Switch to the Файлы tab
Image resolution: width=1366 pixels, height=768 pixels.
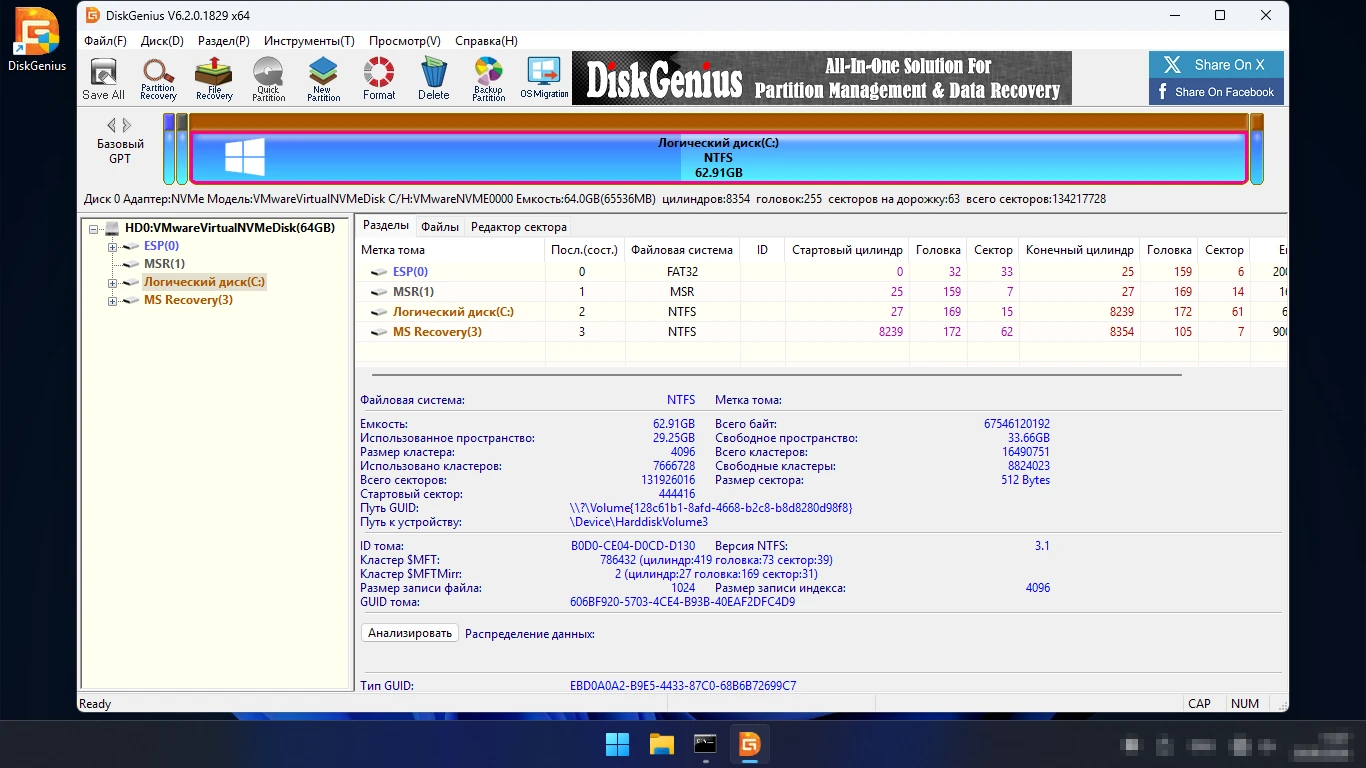pos(440,227)
